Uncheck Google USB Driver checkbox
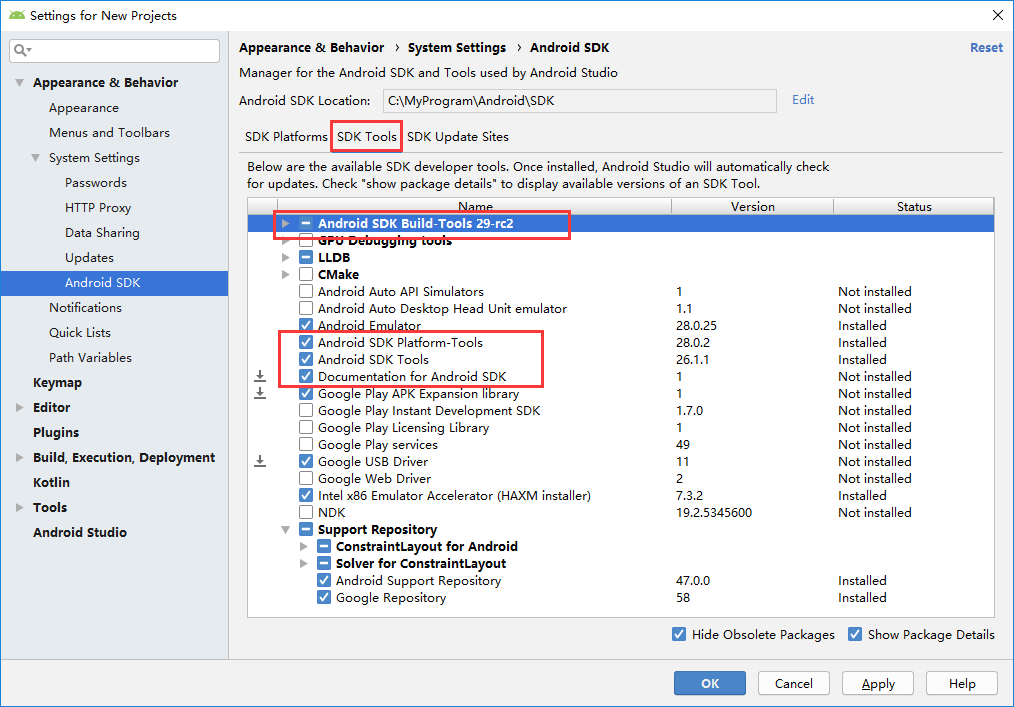Viewport: 1014px width, 707px height. 306,461
